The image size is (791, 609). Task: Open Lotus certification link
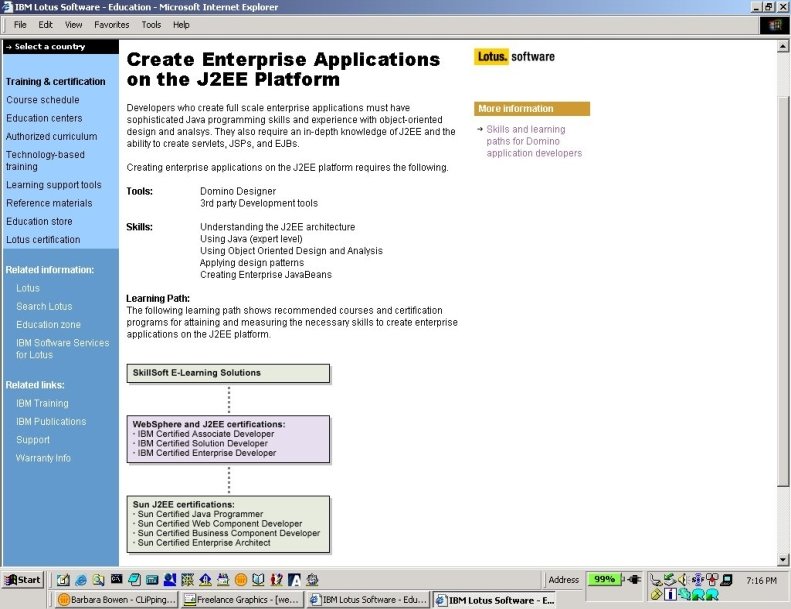pos(43,239)
